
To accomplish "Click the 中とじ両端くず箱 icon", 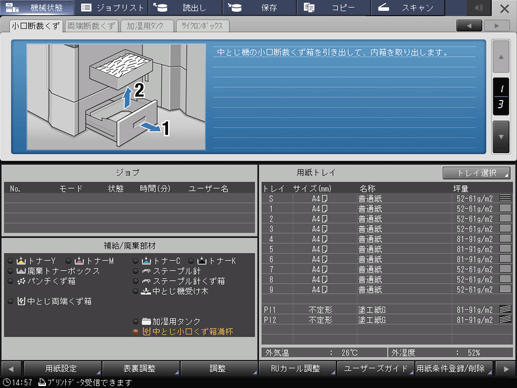I will point(21,301).
